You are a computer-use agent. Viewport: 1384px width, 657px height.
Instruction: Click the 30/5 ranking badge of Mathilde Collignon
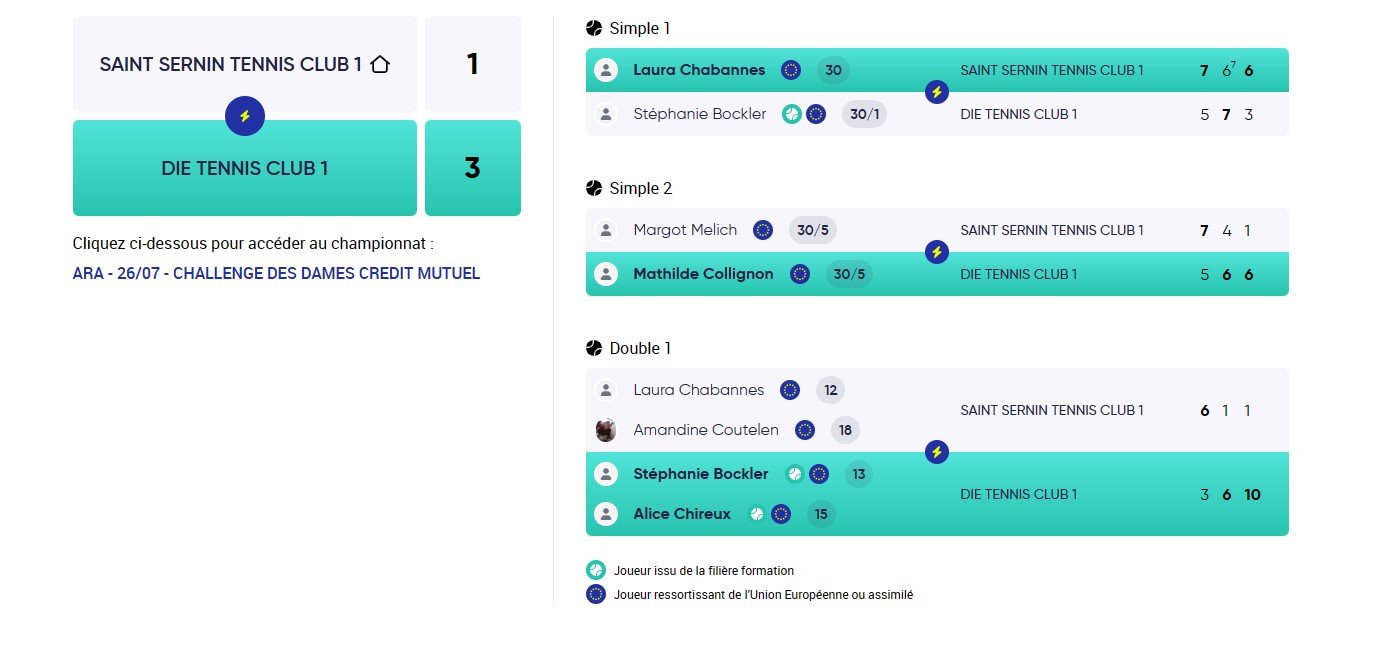850,274
